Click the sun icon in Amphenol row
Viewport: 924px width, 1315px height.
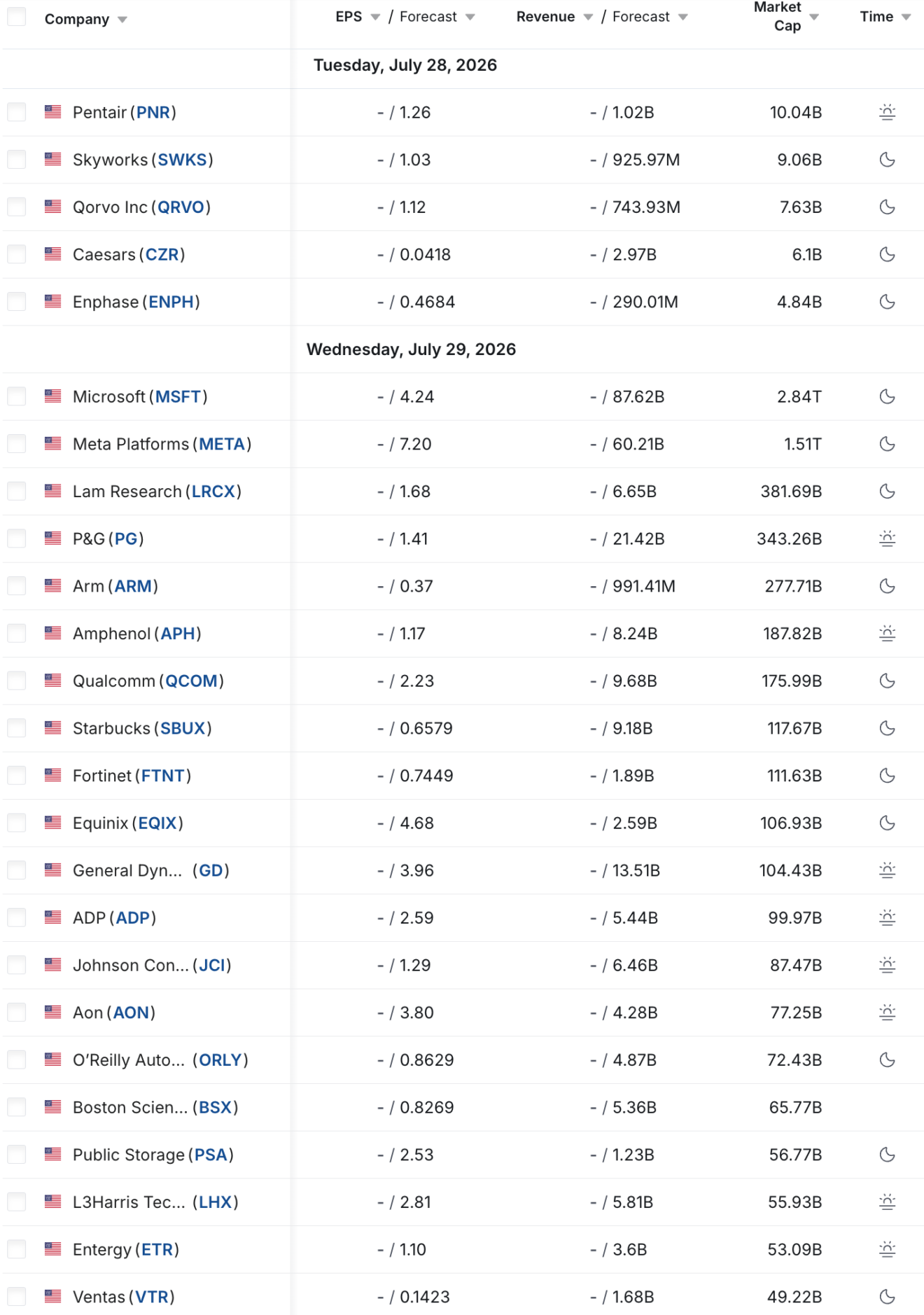pos(887,634)
